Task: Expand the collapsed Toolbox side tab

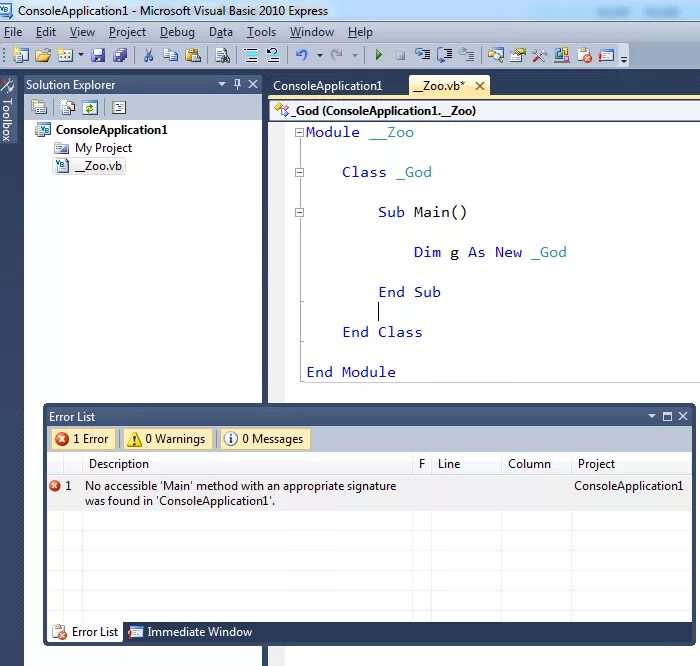Action: coord(7,110)
